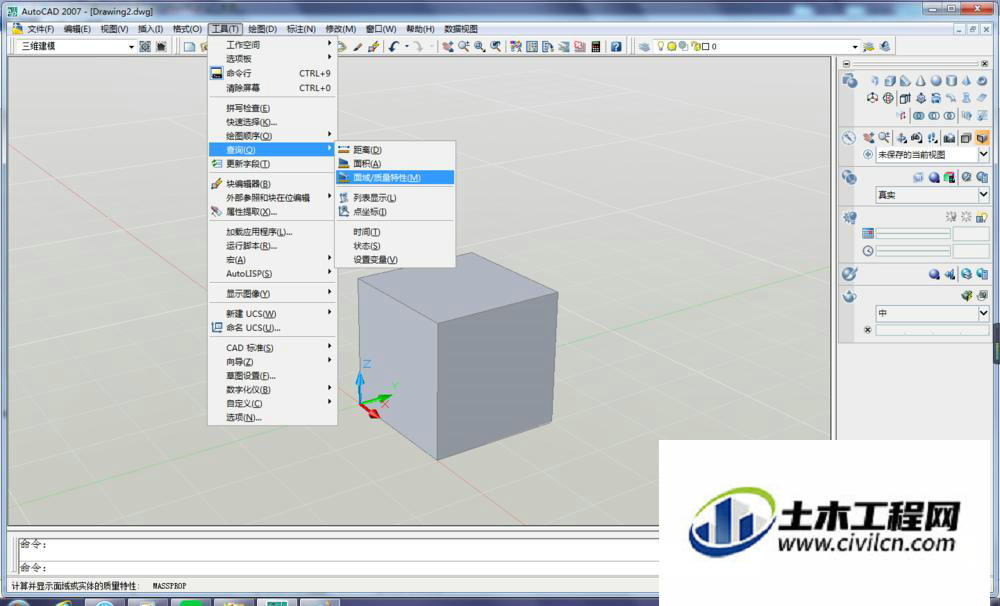Open the undo history dropdown arrow
This screenshot has height=606, width=1000.
[407, 46]
